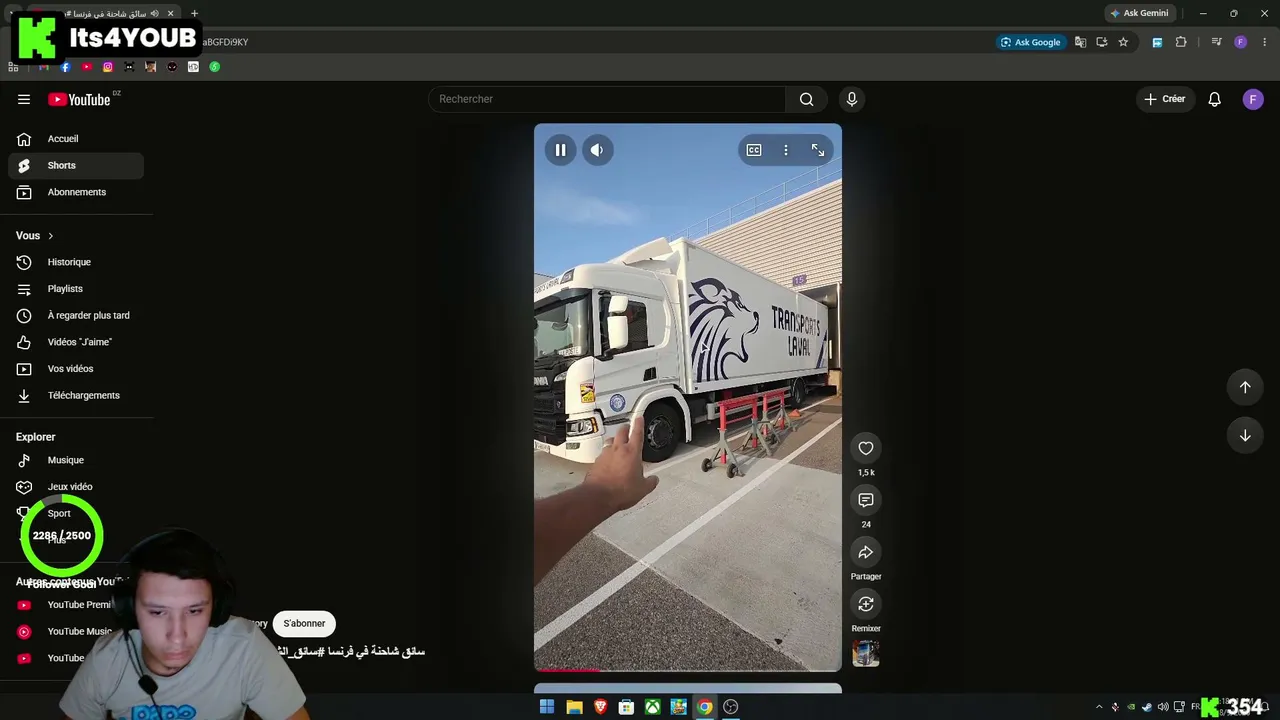The image size is (1280, 720).
Task: Click the Créer button
Action: [1165, 99]
